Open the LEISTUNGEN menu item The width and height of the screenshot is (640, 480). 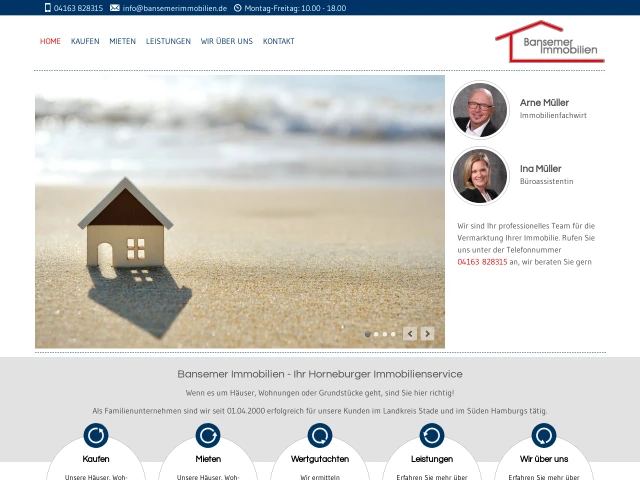[168, 42]
